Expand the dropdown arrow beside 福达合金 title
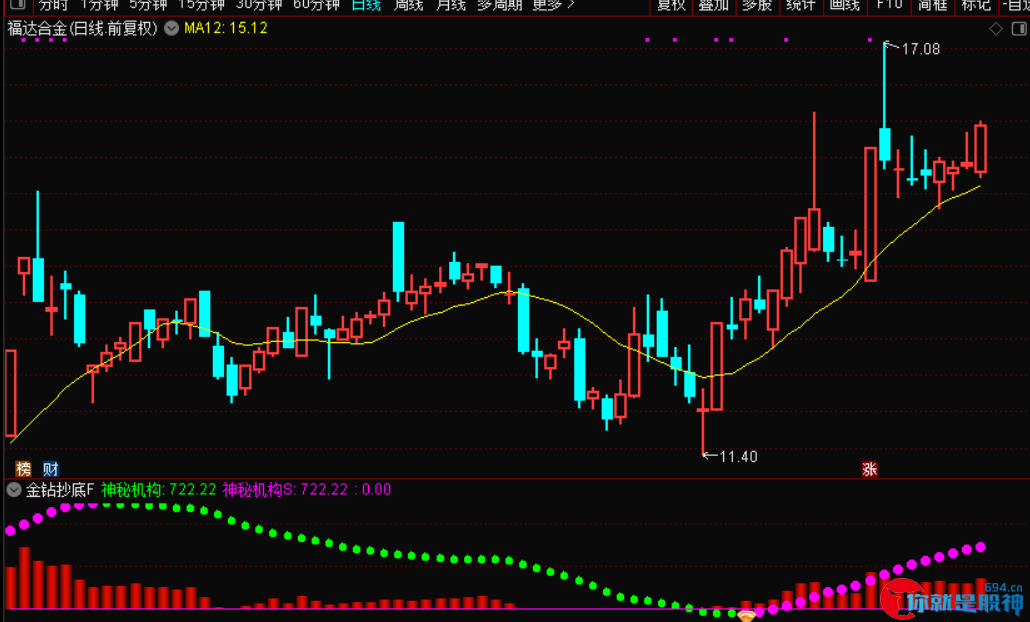 [x=171, y=28]
